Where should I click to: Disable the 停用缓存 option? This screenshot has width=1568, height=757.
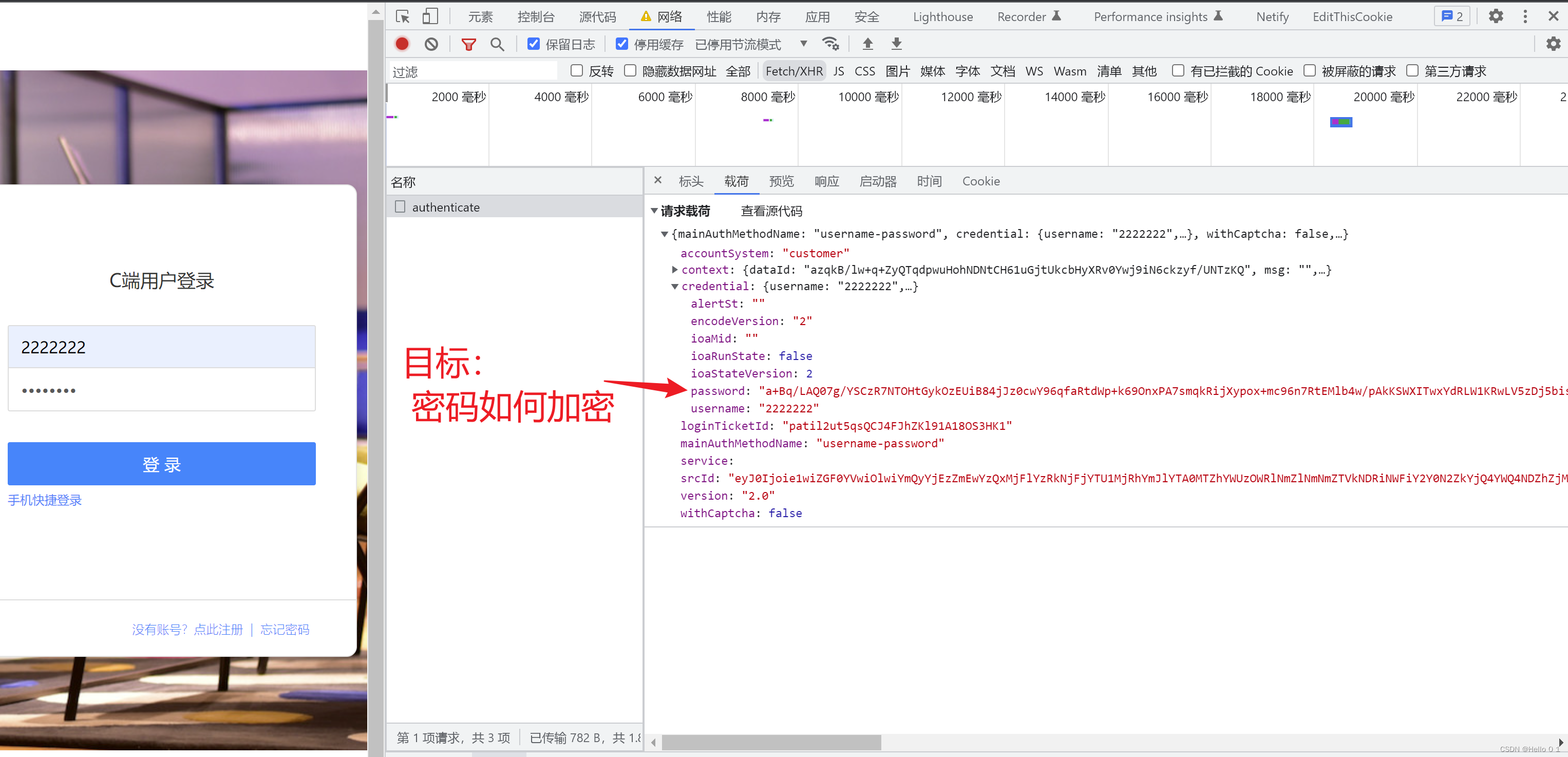pos(621,43)
